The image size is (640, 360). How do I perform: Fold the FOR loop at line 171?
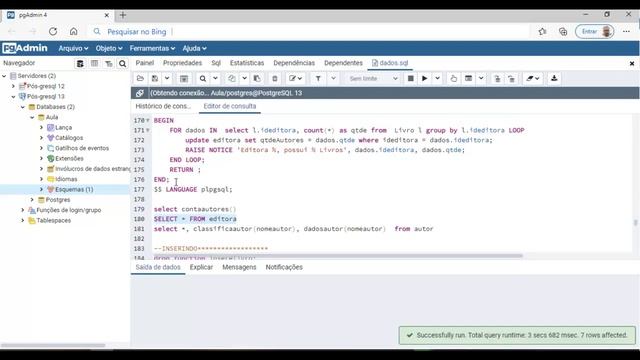pyautogui.click(x=148, y=130)
